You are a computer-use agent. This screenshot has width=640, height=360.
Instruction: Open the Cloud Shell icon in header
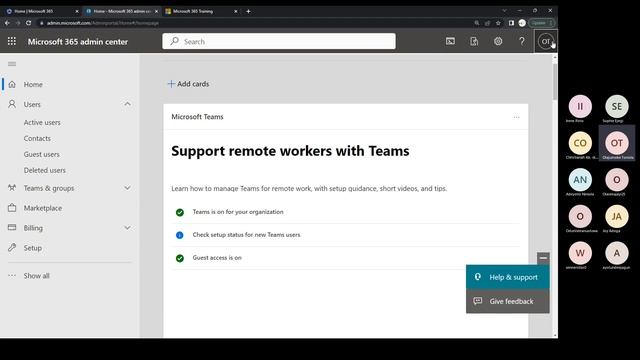tap(450, 41)
